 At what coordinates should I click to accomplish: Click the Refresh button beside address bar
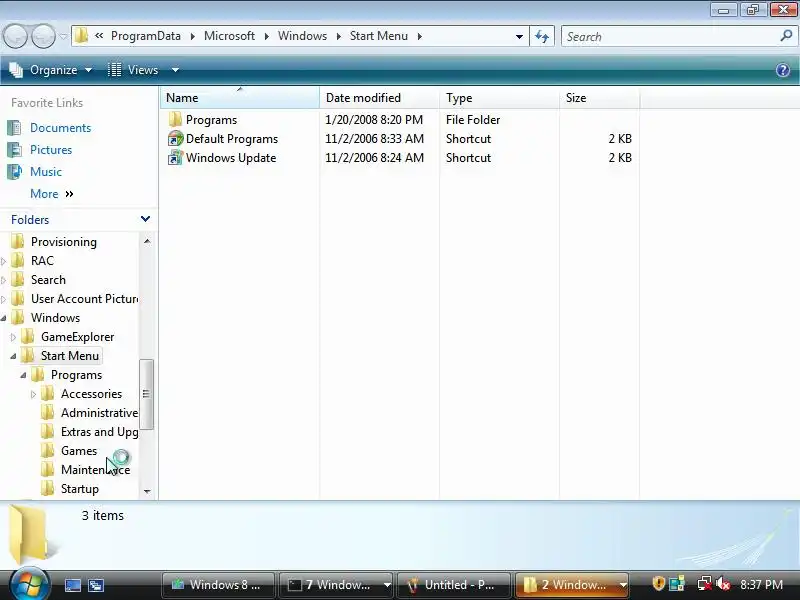(542, 36)
